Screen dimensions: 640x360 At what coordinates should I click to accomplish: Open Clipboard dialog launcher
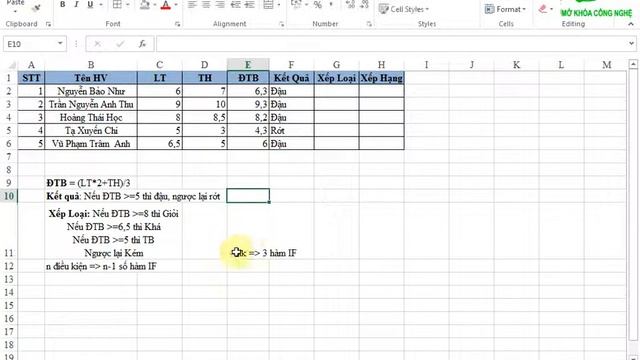tap(48, 24)
